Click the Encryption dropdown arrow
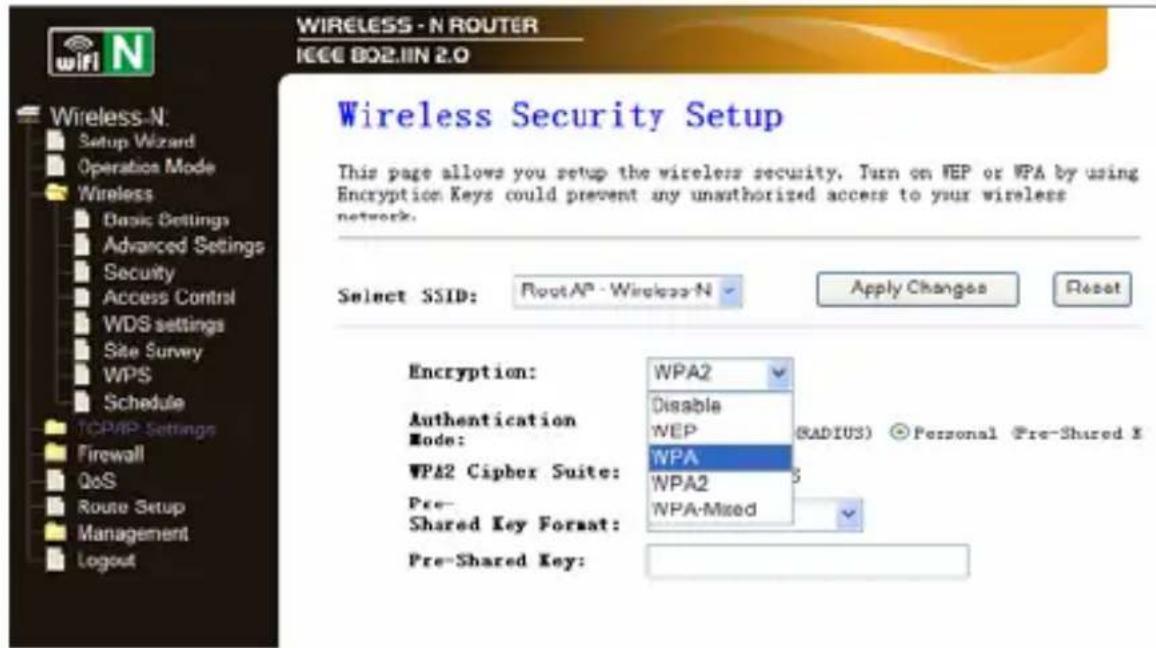 point(779,374)
